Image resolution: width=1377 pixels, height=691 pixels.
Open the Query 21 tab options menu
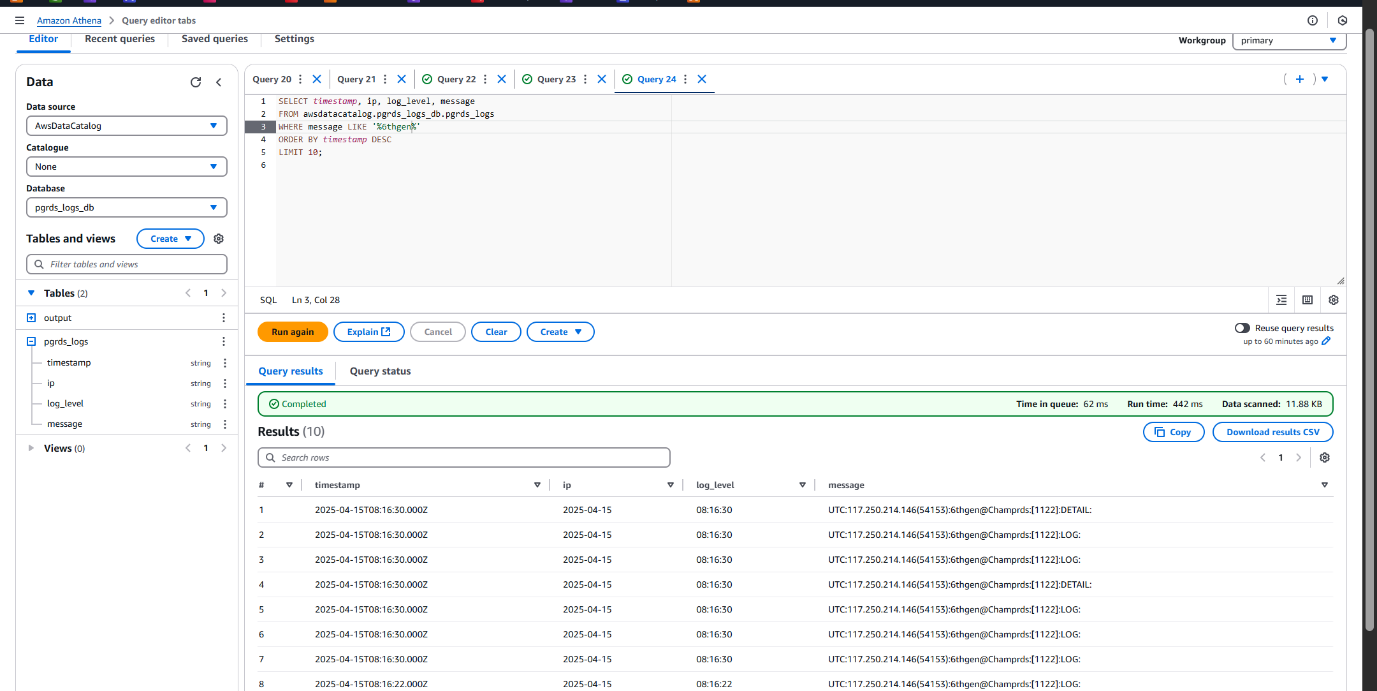[385, 79]
